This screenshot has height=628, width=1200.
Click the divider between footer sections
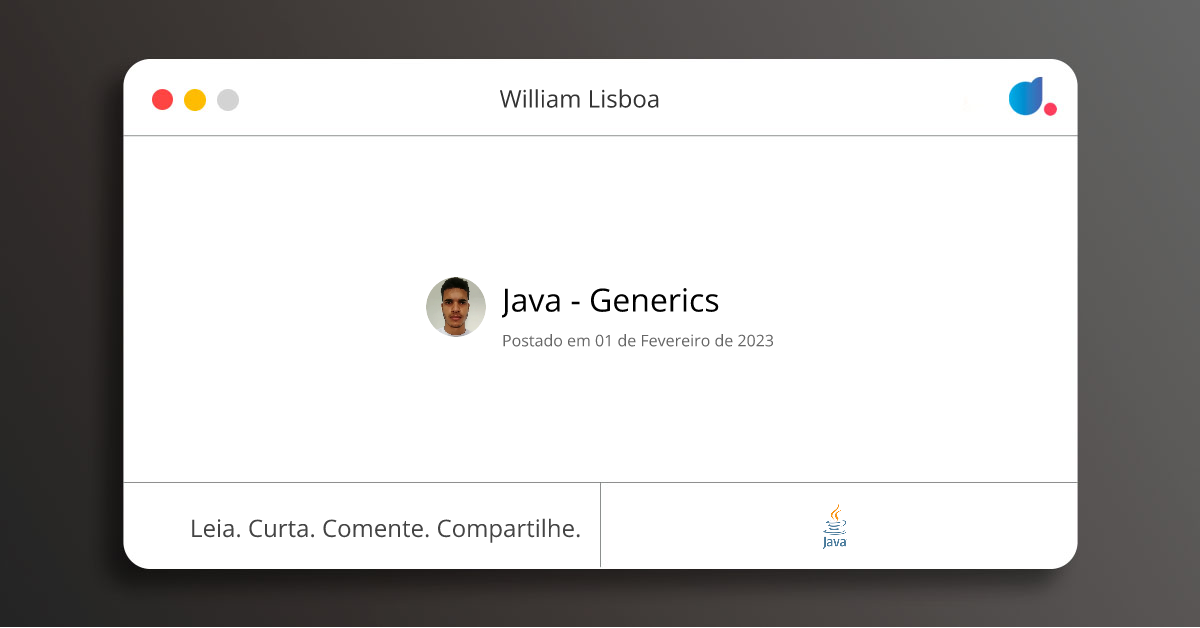point(601,525)
